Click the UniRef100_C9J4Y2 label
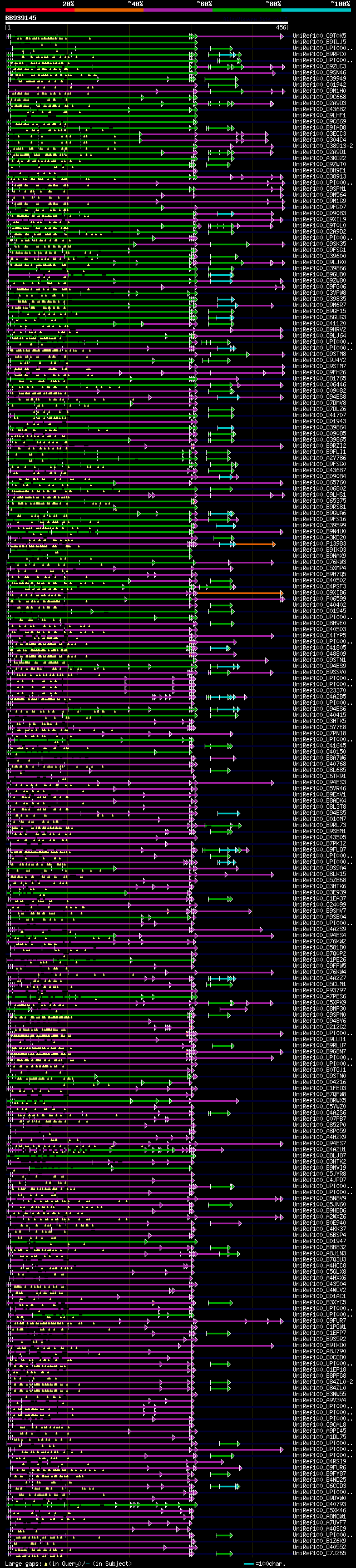356x1568 pixels. pos(319,360)
